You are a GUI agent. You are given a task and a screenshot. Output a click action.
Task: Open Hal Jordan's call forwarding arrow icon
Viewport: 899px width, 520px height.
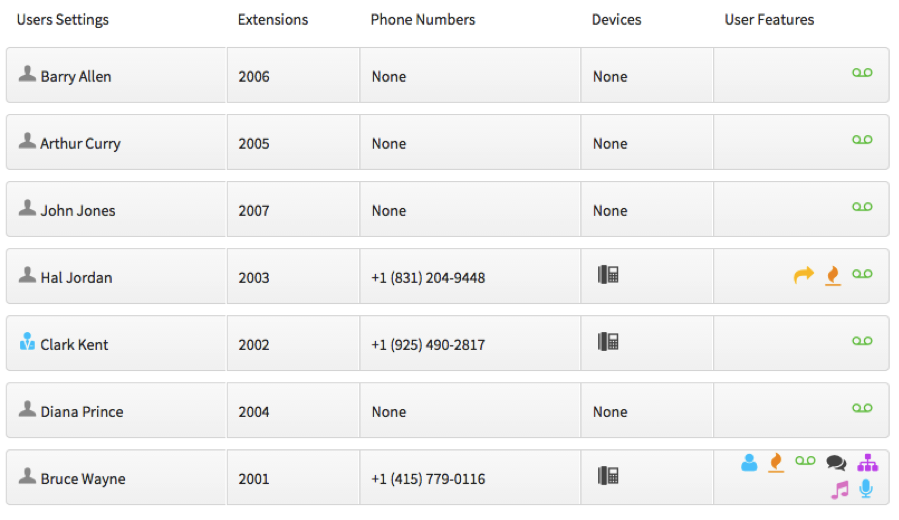point(803,275)
